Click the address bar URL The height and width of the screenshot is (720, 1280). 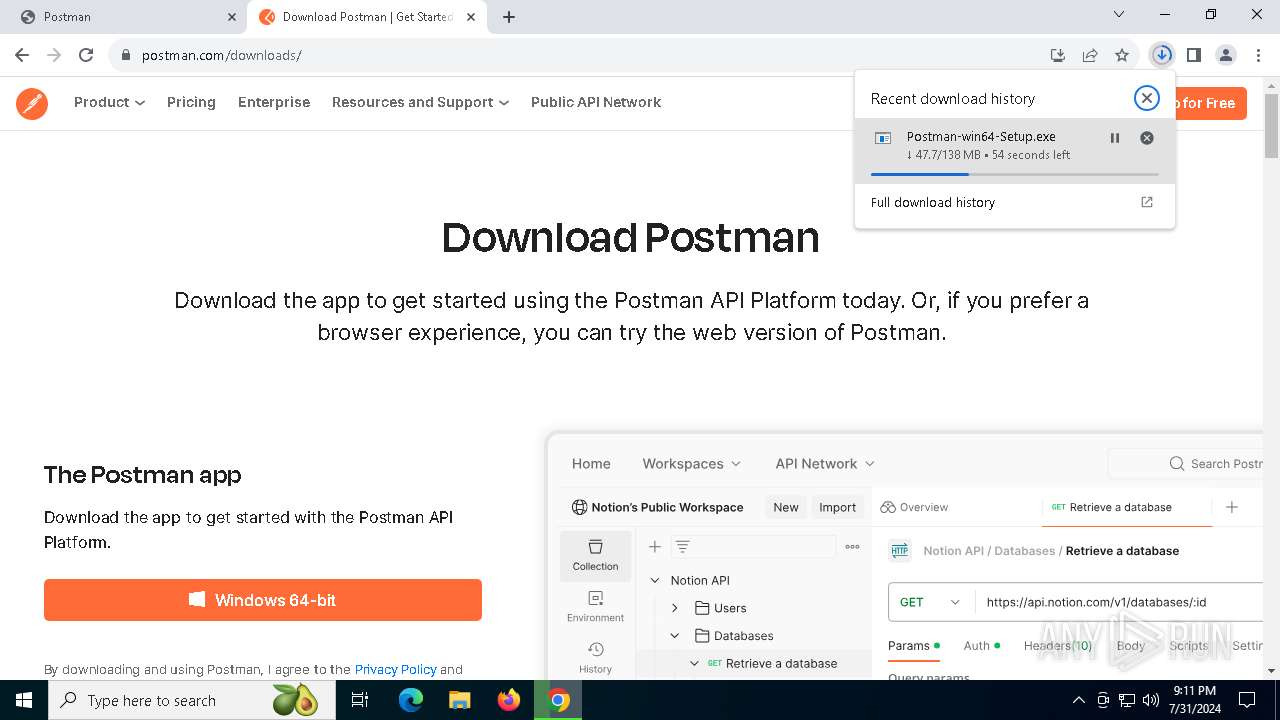[x=222, y=55]
